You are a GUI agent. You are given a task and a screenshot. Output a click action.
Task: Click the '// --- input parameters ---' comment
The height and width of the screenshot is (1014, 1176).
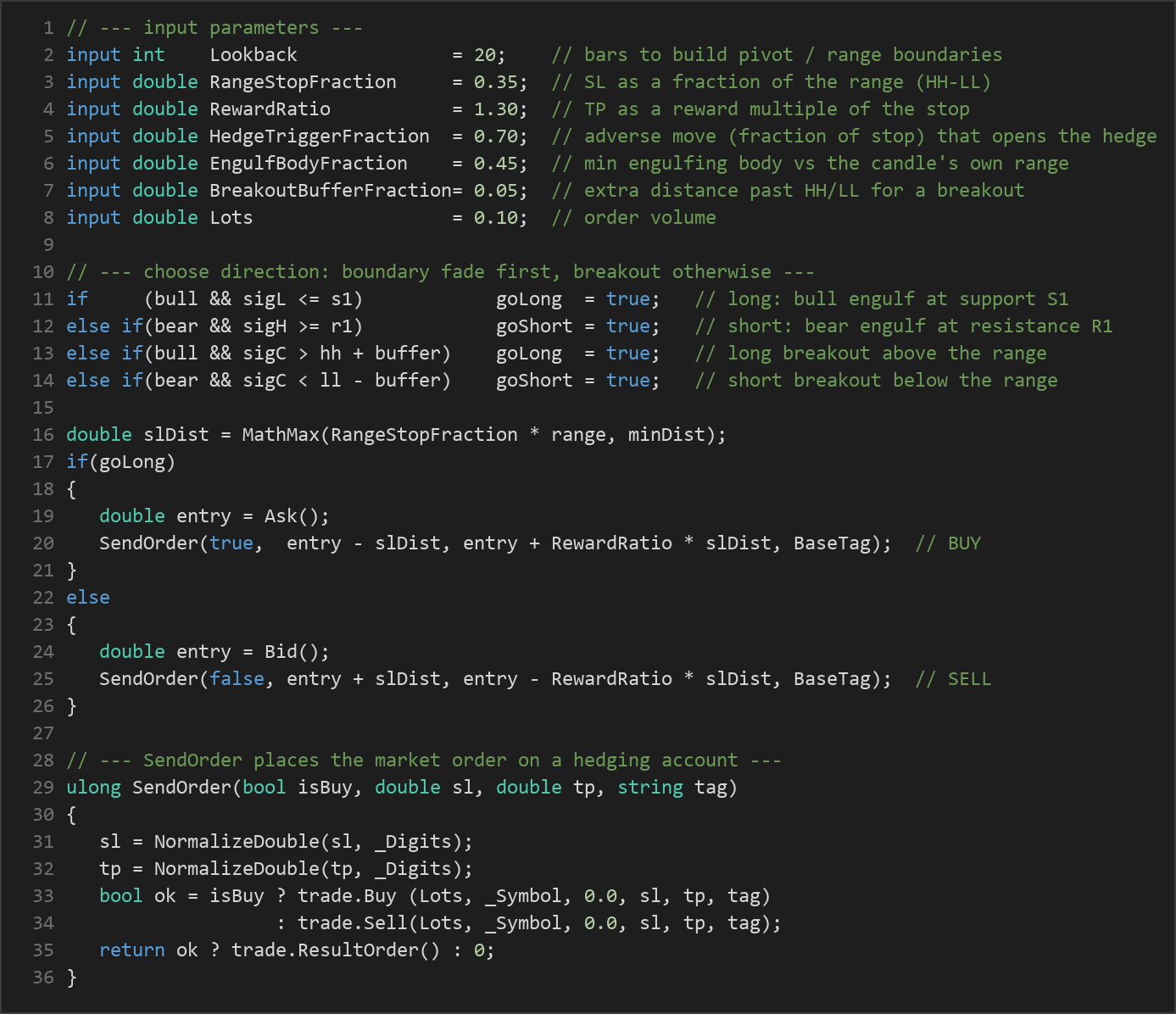(x=215, y=28)
